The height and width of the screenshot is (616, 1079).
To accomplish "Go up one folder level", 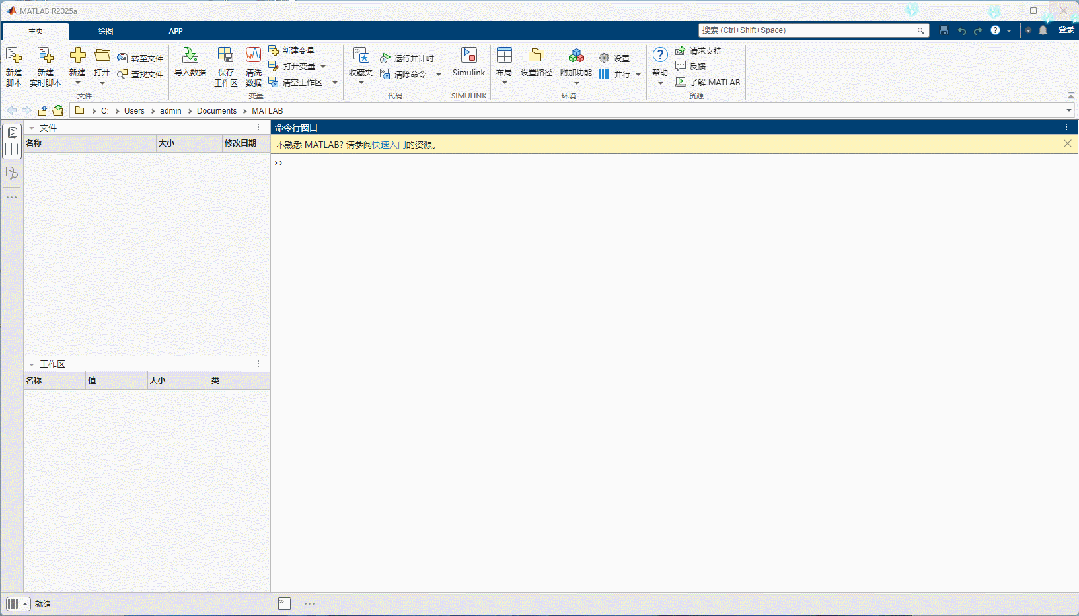I will click(x=43, y=110).
